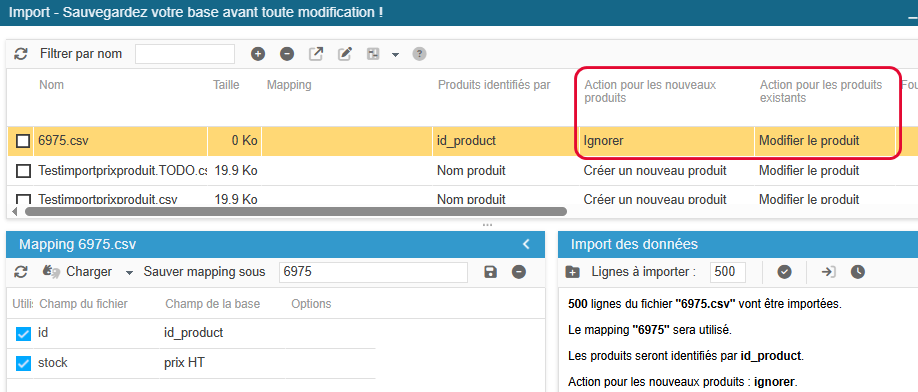This screenshot has height=392, width=918.
Task: Click the Import des données panel title
Action: [x=634, y=244]
